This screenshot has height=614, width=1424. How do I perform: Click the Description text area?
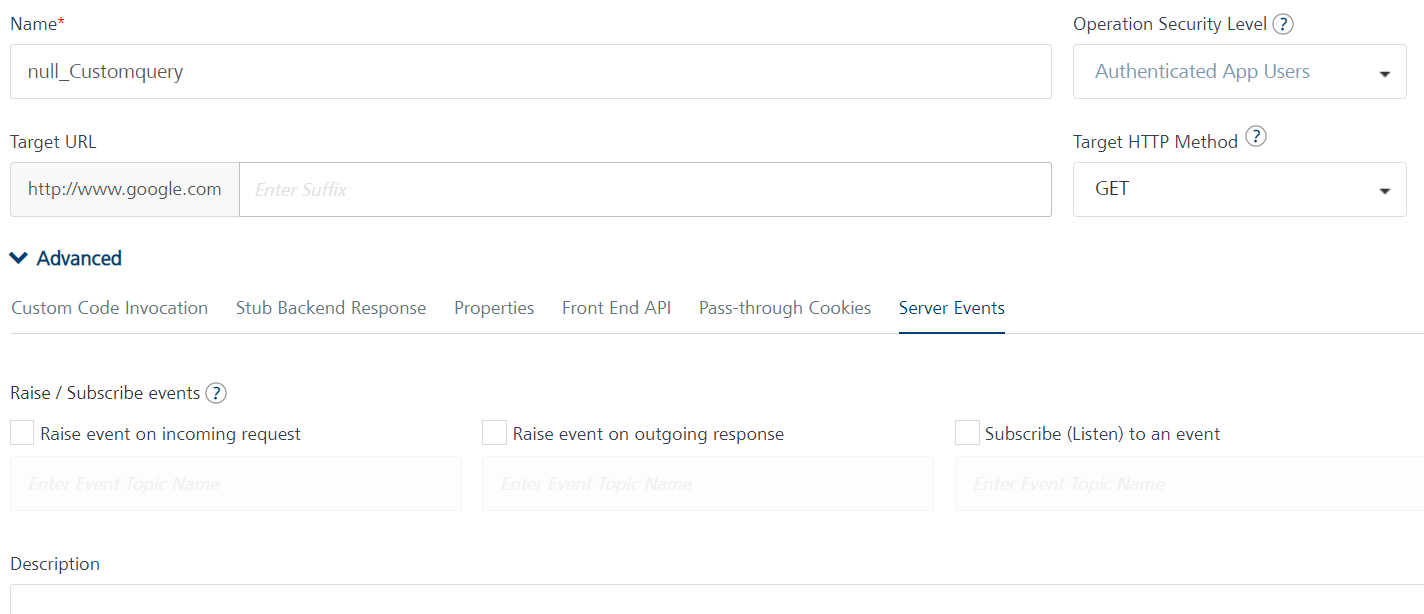(716, 600)
